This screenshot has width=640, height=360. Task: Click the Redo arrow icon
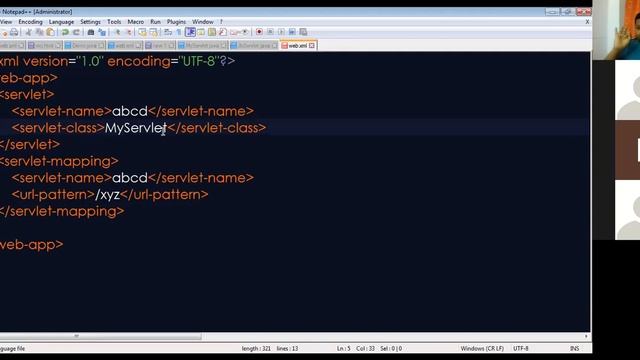coord(76,32)
